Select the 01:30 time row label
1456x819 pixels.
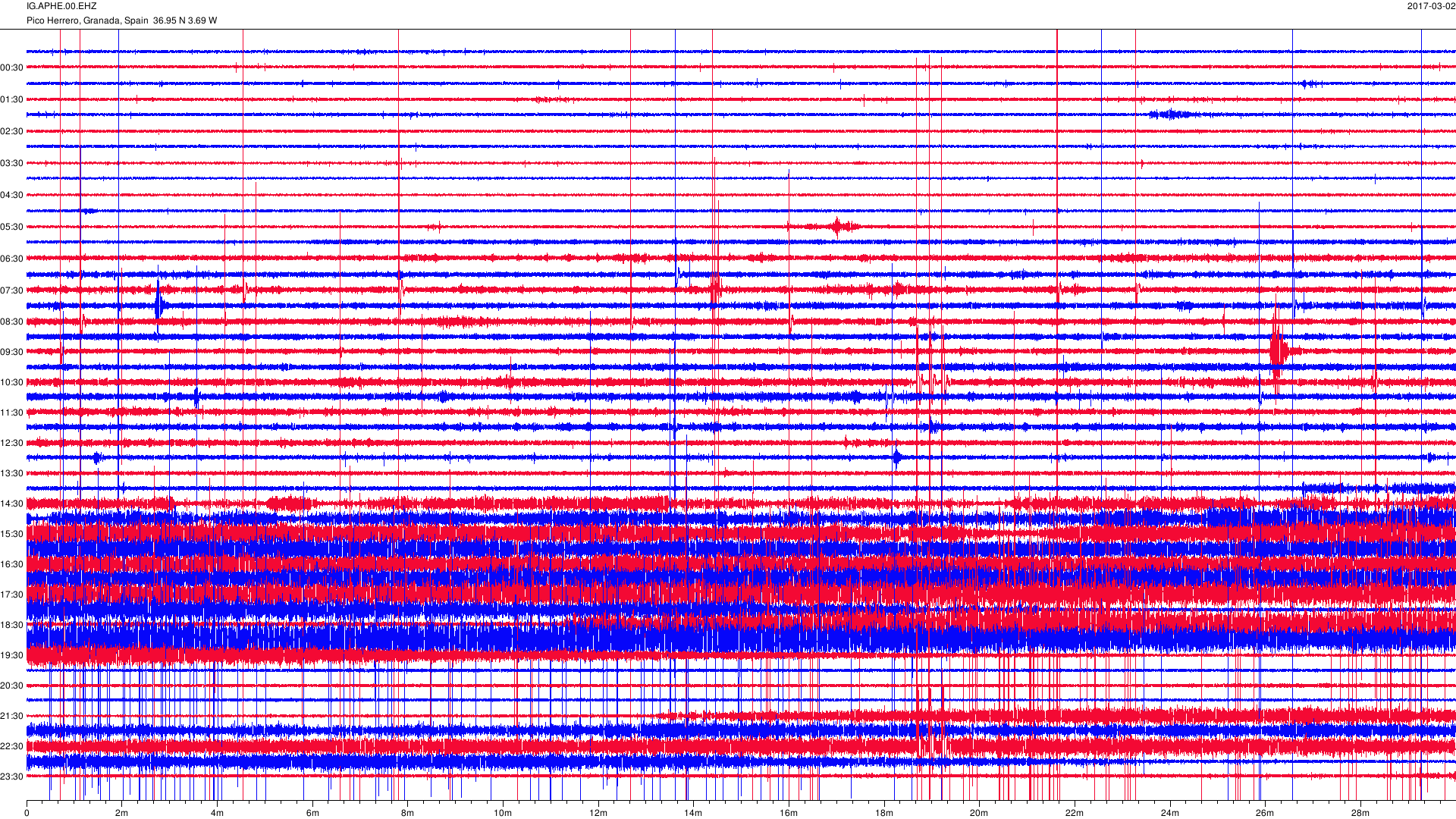(x=12, y=99)
